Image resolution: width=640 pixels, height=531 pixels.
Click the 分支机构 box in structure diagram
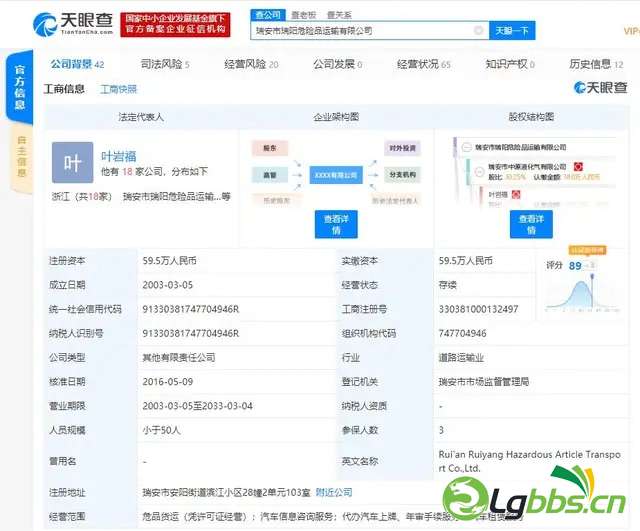click(402, 175)
